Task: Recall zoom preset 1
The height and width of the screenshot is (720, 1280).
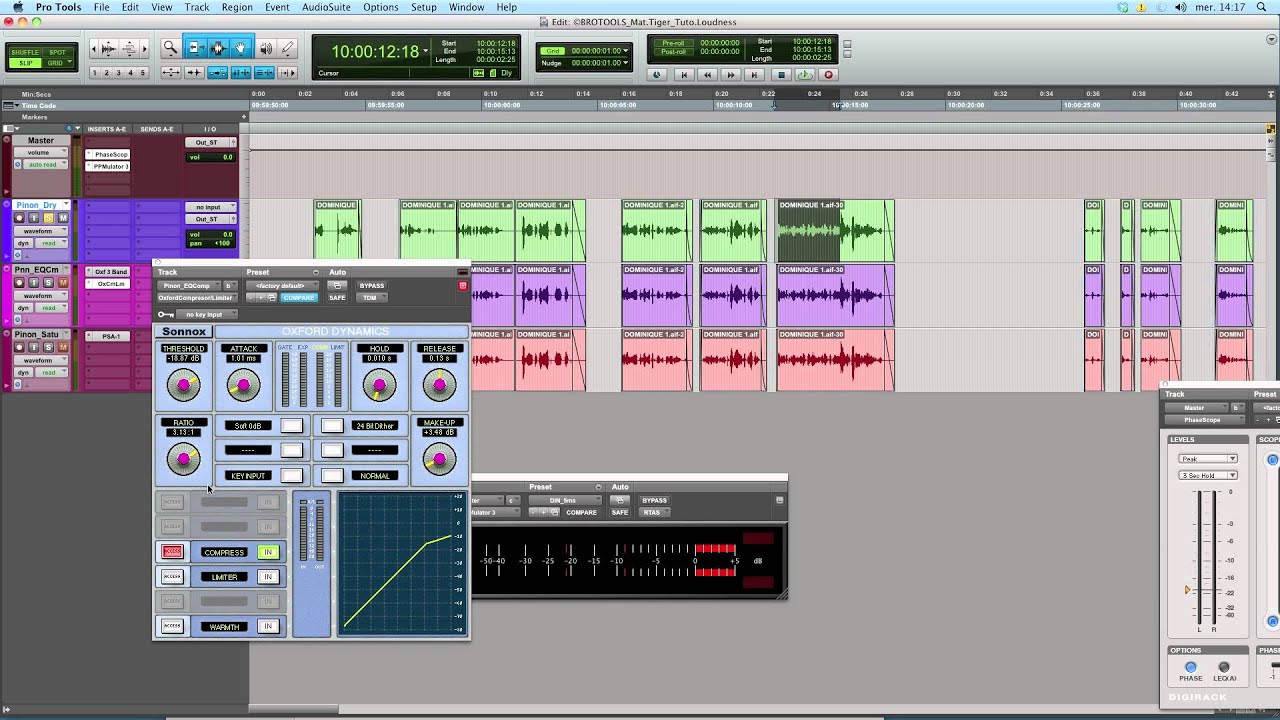Action: [x=95, y=73]
